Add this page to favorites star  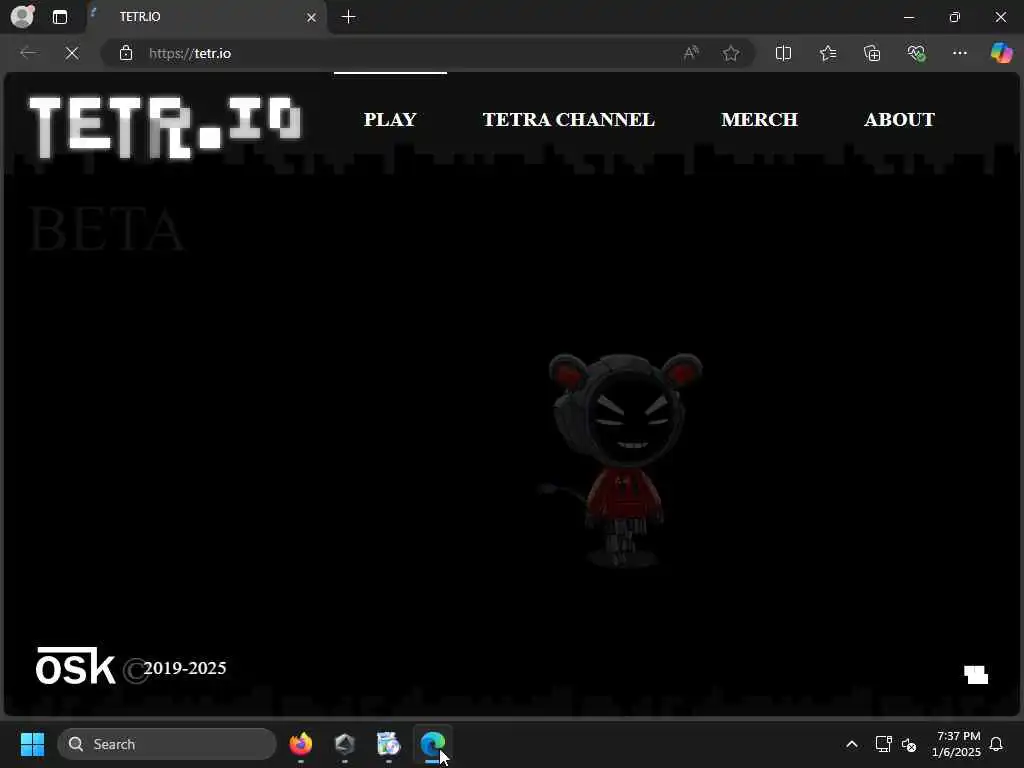click(x=731, y=53)
